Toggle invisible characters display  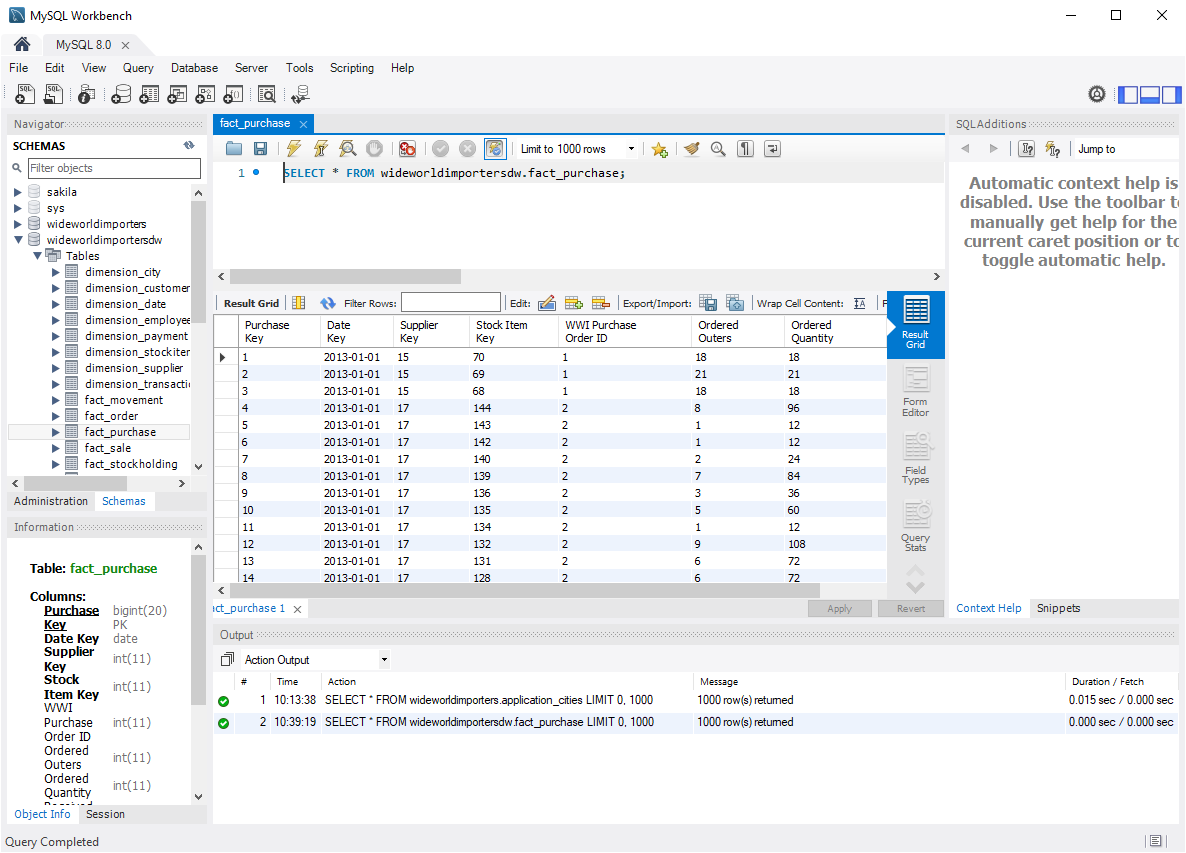[745, 149]
